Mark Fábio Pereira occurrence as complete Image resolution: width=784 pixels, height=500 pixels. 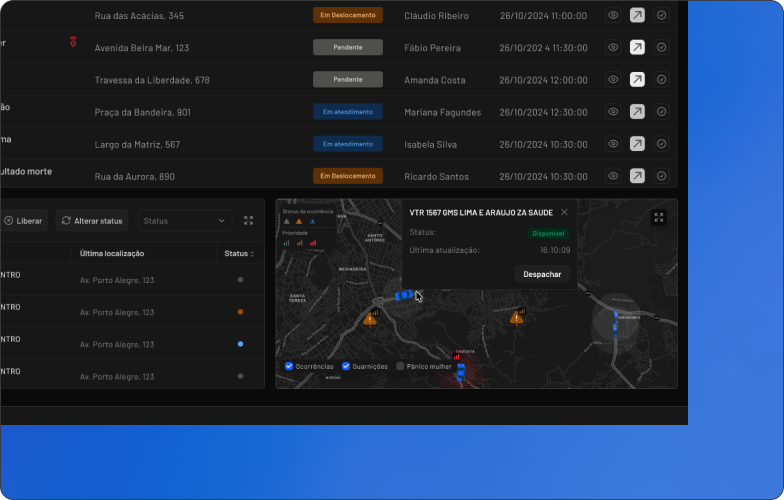click(662, 48)
